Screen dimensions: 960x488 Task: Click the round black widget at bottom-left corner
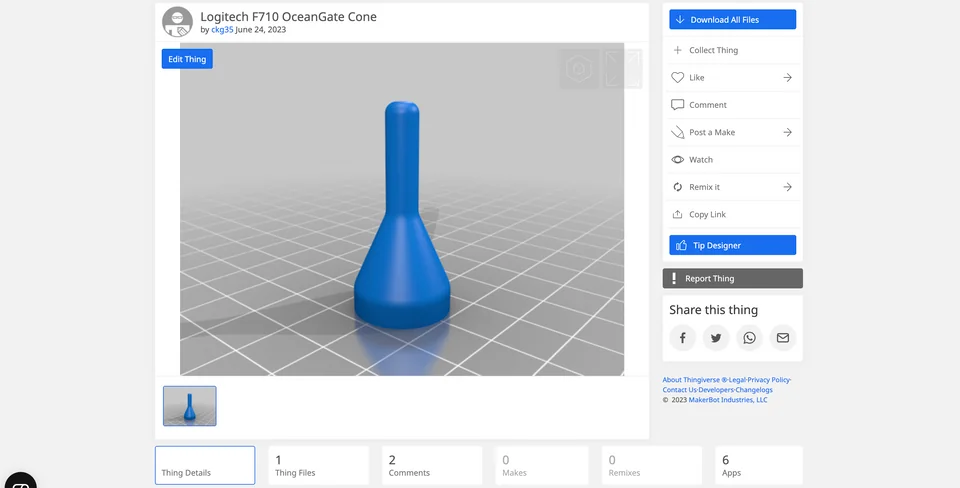coord(20,480)
